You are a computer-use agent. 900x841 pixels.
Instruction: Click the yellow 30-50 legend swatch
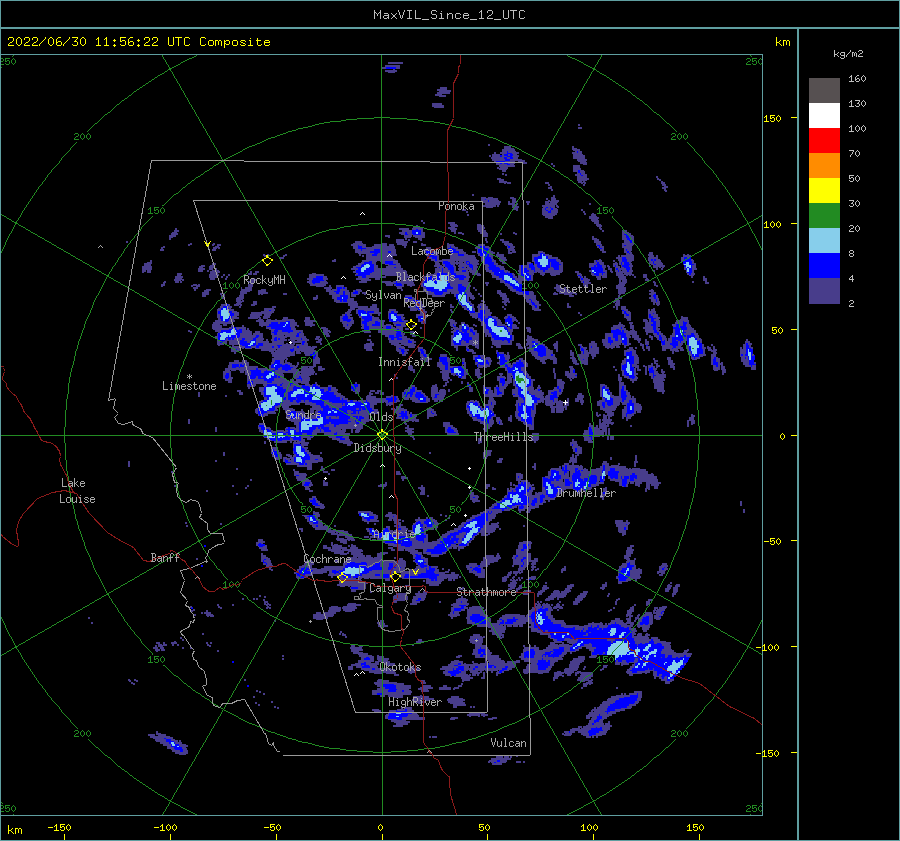[824, 191]
